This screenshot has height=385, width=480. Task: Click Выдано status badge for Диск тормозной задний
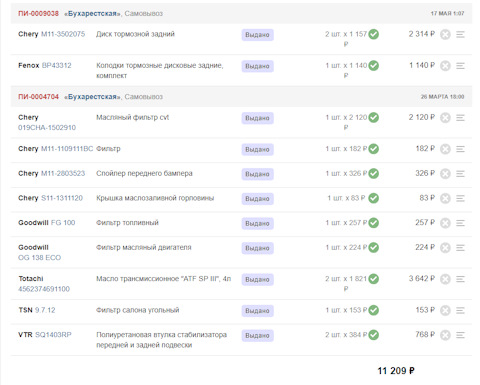click(258, 35)
